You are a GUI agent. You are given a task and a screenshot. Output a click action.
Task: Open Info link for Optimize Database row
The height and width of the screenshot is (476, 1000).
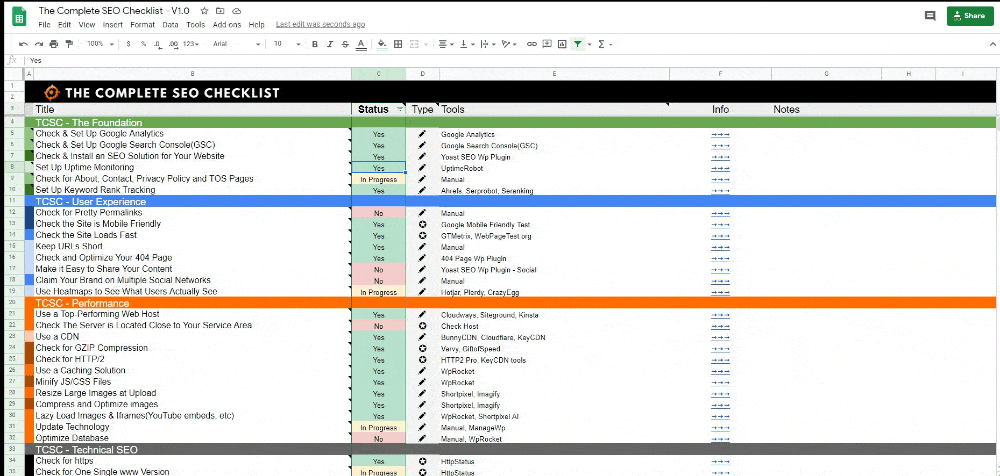(720, 438)
